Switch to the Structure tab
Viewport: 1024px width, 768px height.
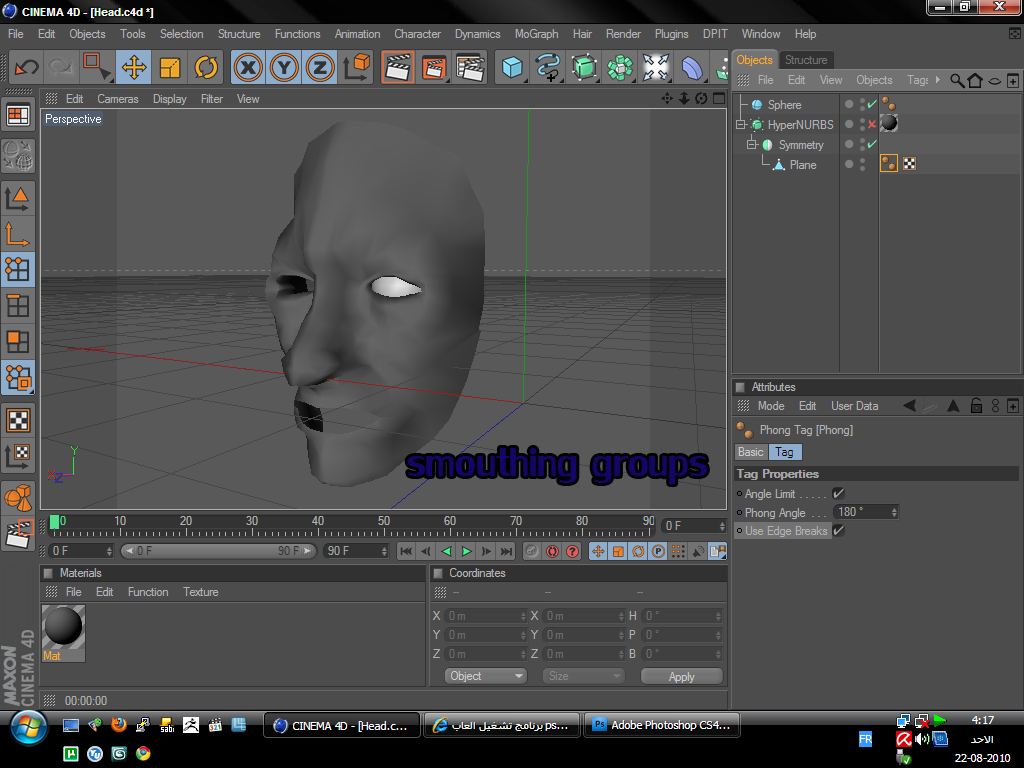(805, 60)
